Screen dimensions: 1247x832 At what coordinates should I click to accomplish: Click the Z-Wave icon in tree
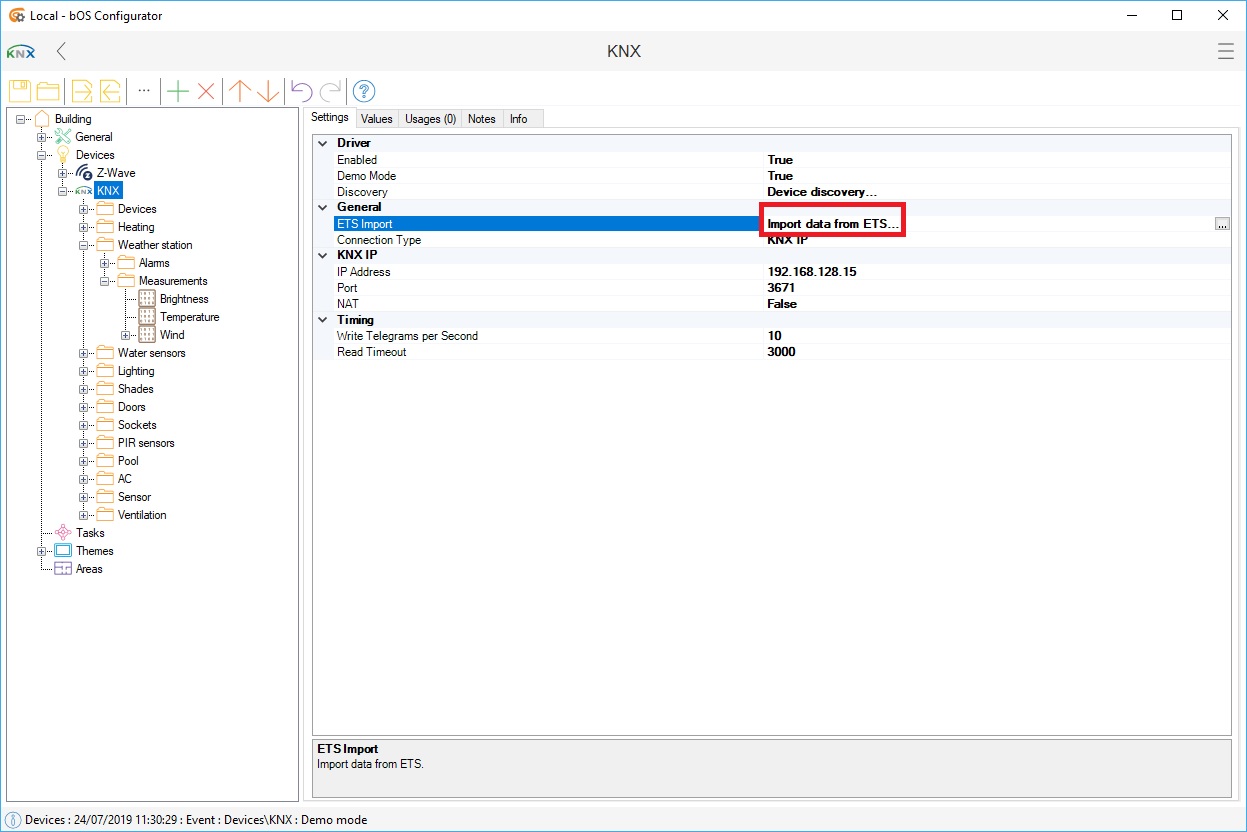coord(84,173)
